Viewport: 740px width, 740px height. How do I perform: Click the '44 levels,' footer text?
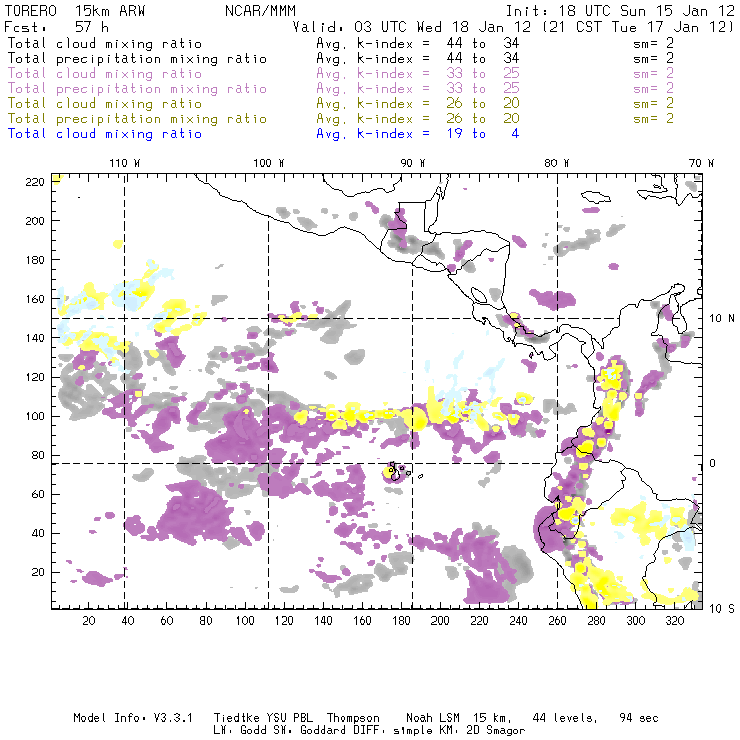pos(565,718)
